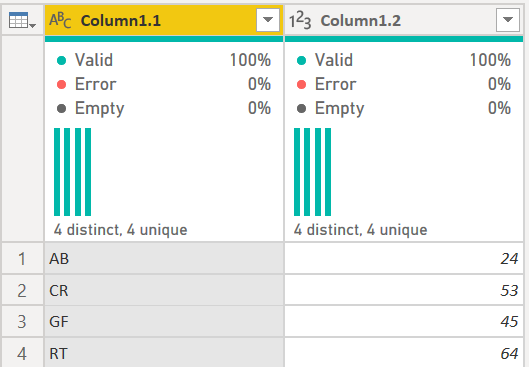529x367 pixels.
Task: Select row number 3
Action: (x=22, y=322)
